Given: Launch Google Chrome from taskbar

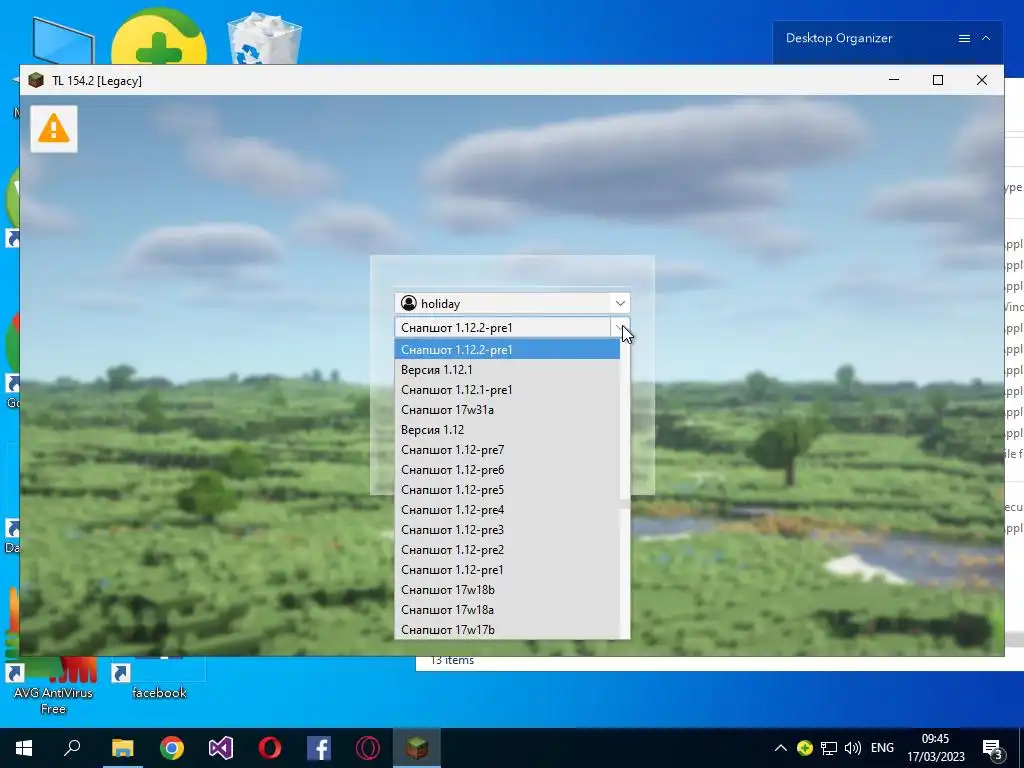Looking at the screenshot, I should [x=172, y=748].
